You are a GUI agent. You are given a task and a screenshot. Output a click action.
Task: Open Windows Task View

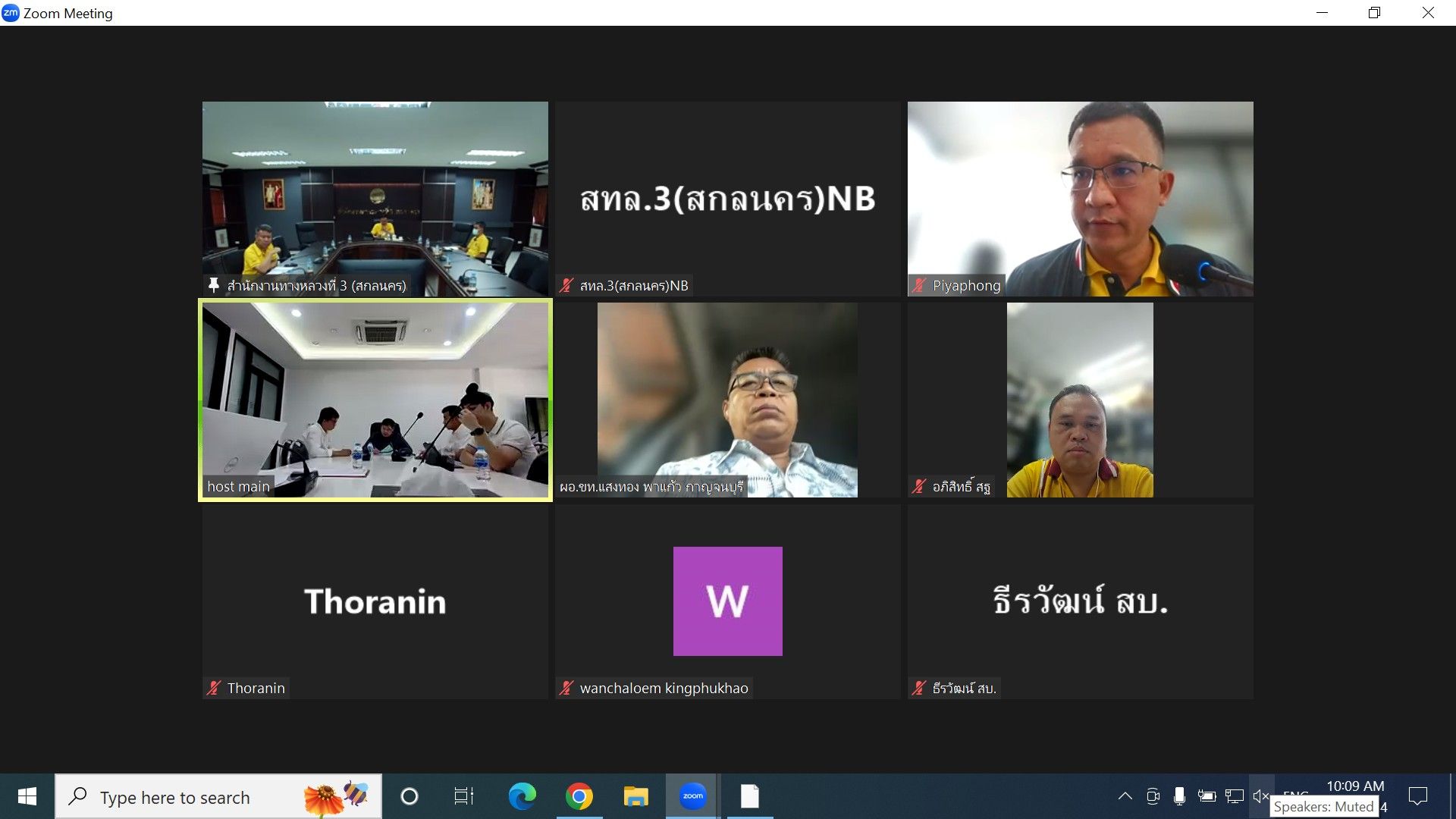pyautogui.click(x=463, y=796)
